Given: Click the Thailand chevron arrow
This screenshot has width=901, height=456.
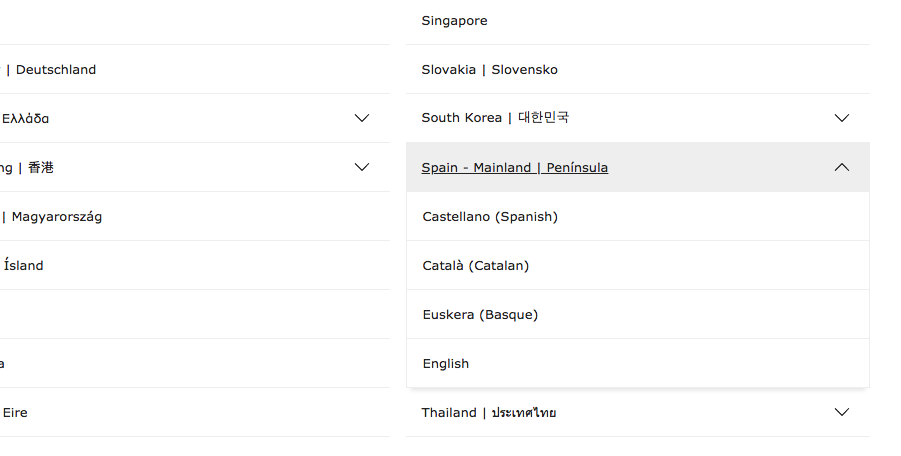Looking at the screenshot, I should (x=841, y=412).
